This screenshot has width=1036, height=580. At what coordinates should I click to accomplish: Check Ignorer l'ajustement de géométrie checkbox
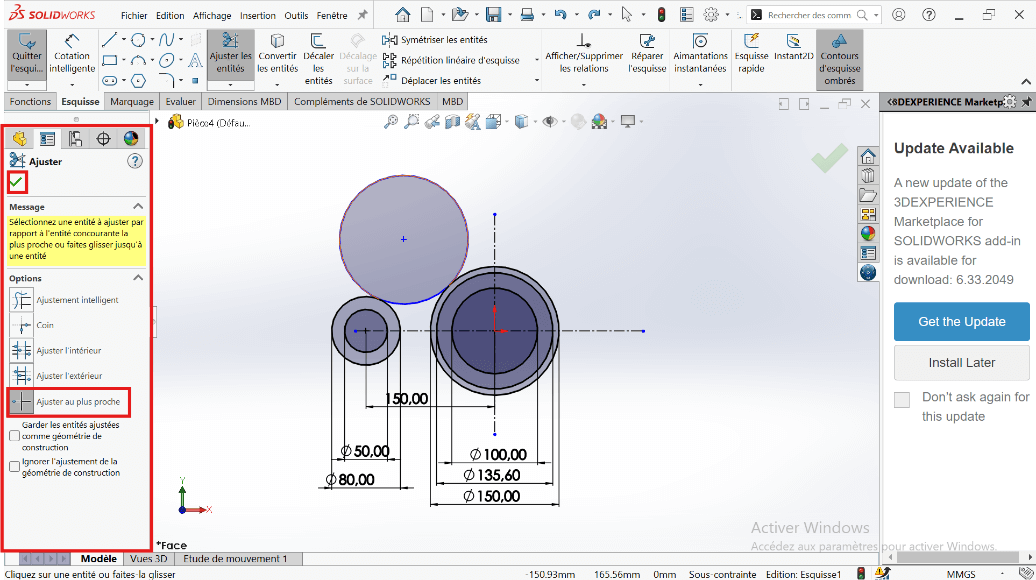click(14, 467)
